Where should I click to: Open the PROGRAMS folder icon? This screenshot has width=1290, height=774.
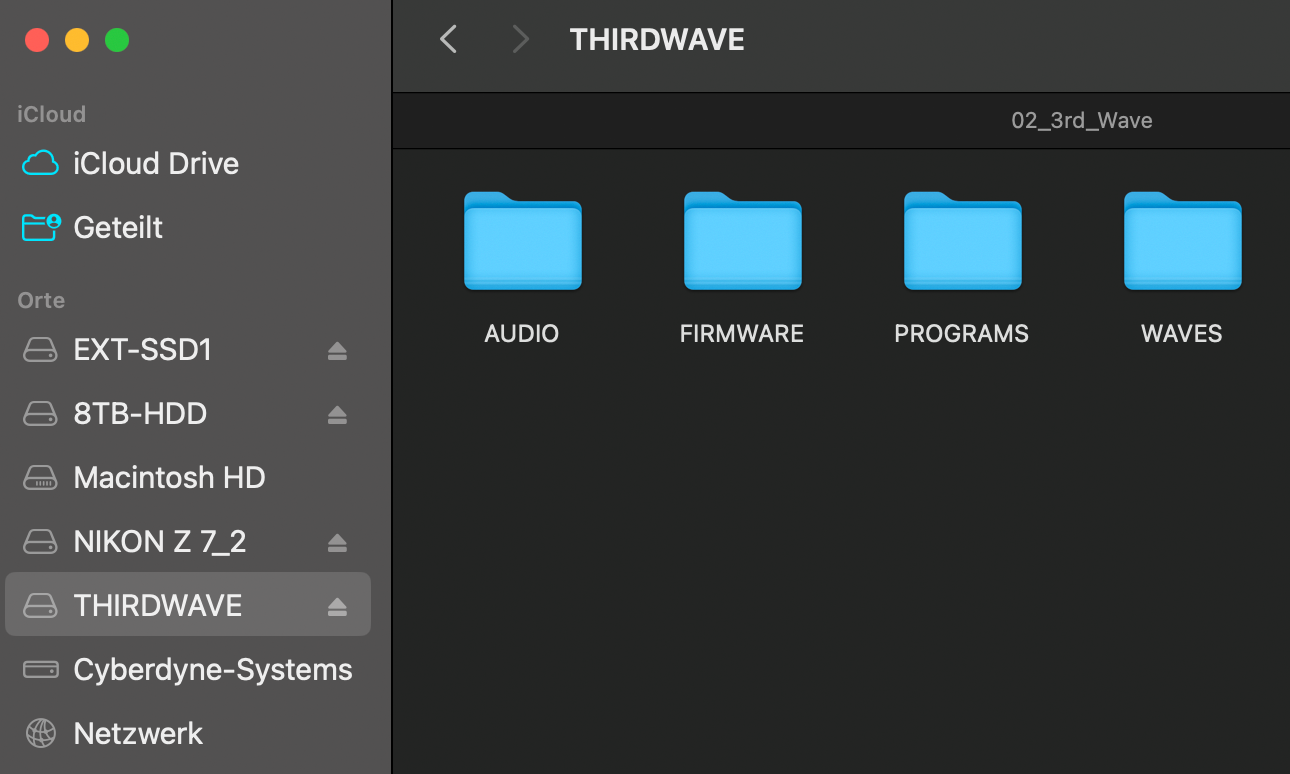tap(962, 241)
